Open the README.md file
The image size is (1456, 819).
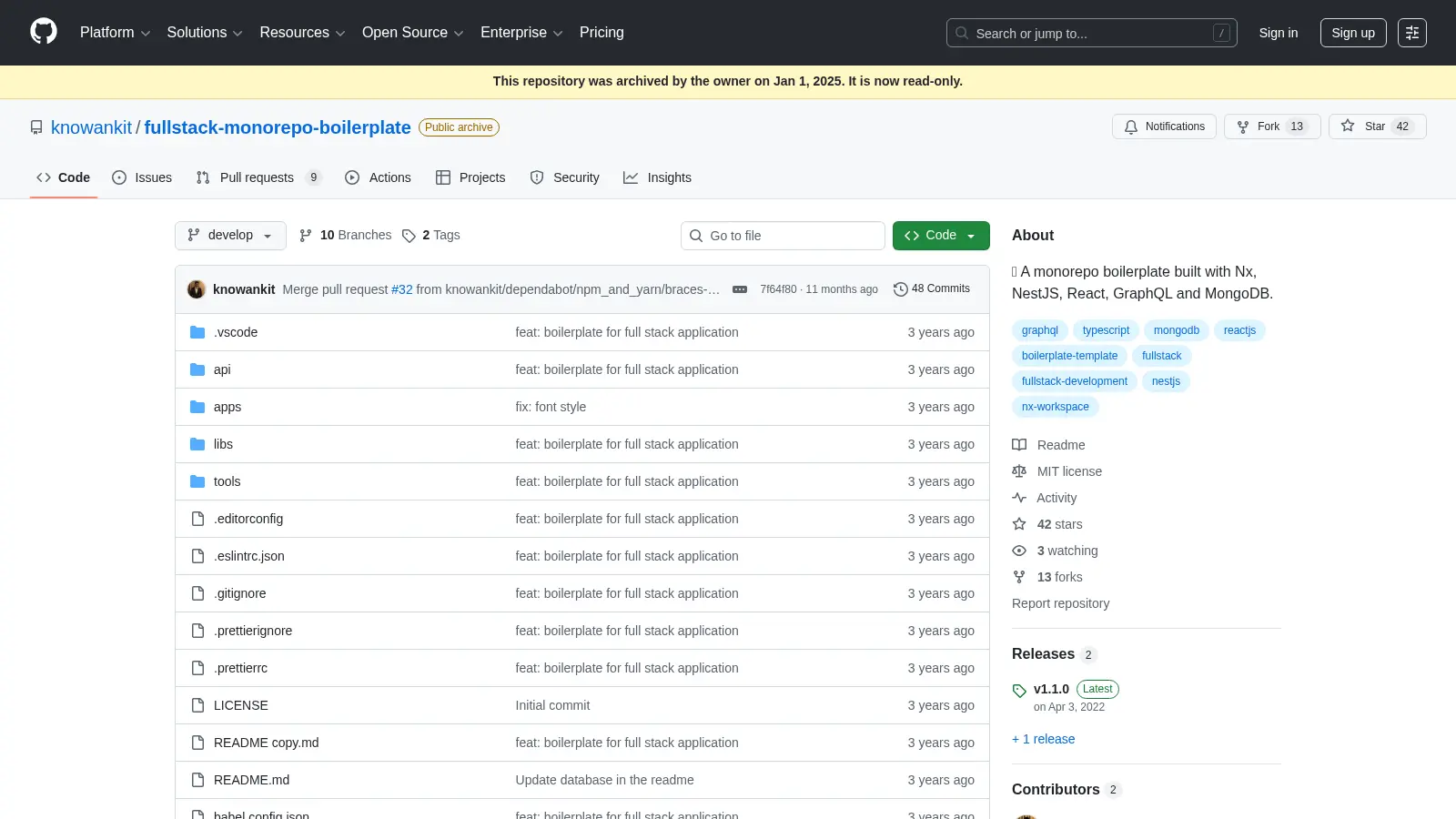pos(251,780)
